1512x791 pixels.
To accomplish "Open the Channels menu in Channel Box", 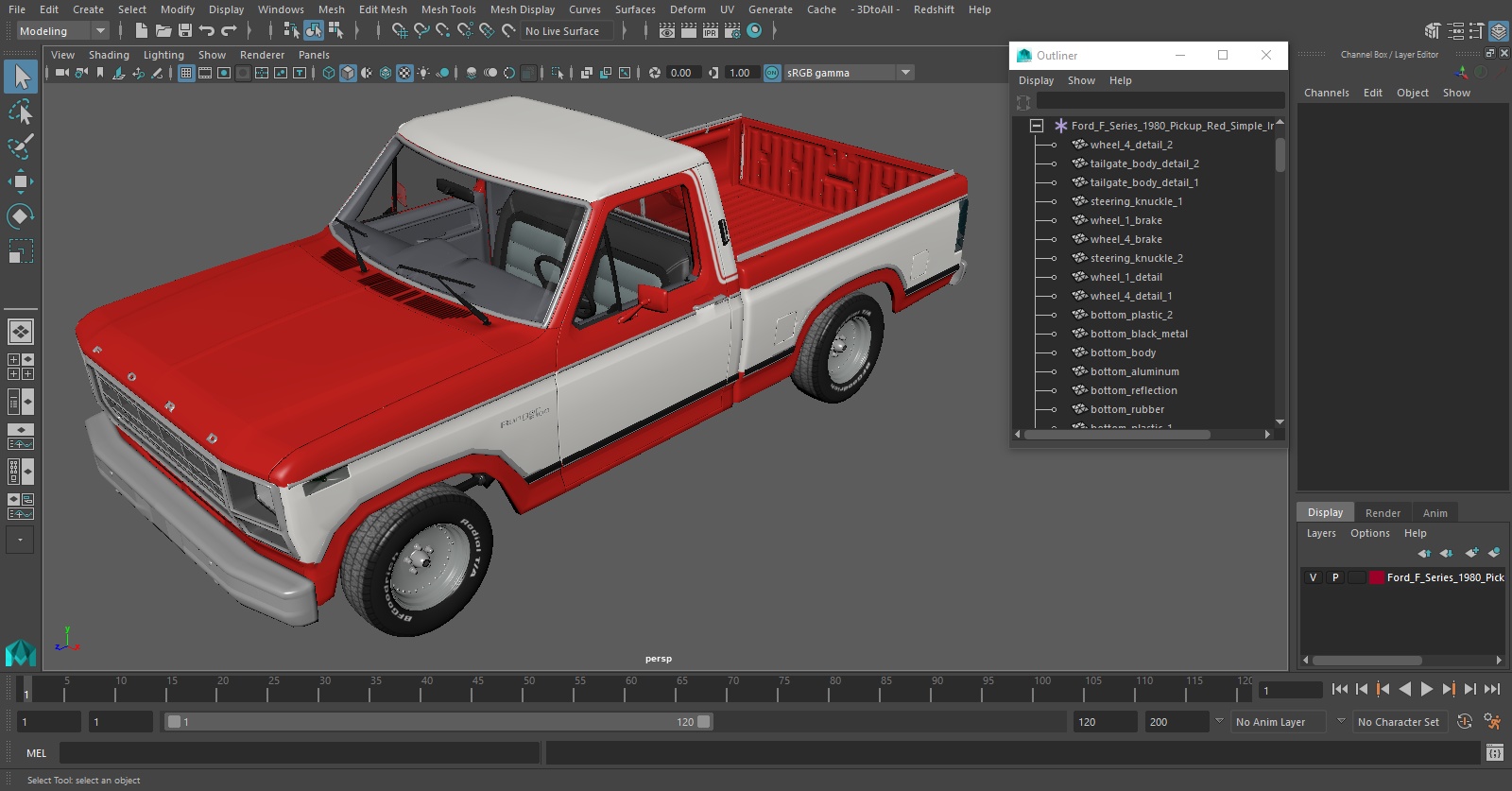I will point(1327,93).
